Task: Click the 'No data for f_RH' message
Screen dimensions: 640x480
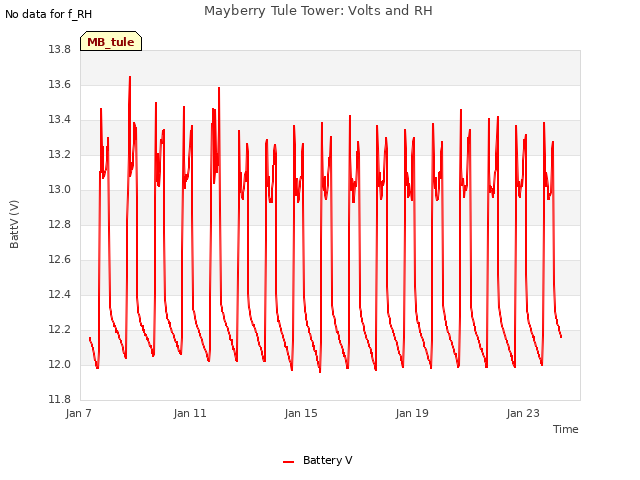Action: (x=48, y=14)
